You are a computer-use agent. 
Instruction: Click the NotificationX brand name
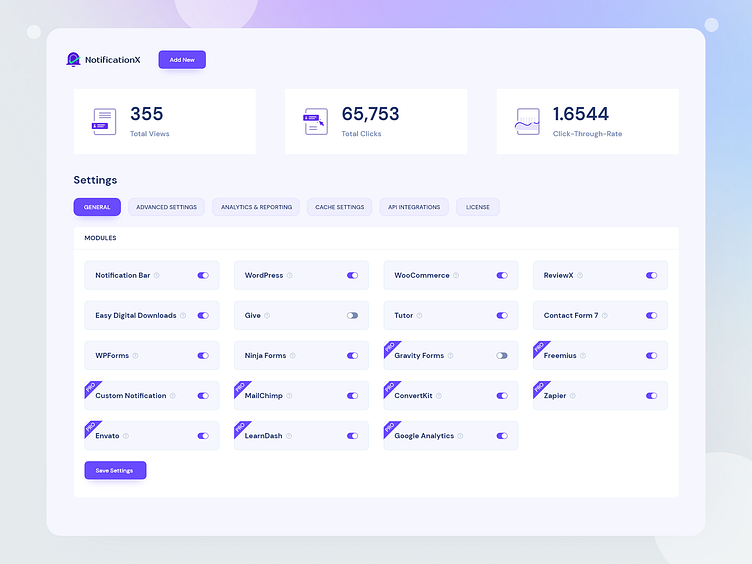coord(113,60)
